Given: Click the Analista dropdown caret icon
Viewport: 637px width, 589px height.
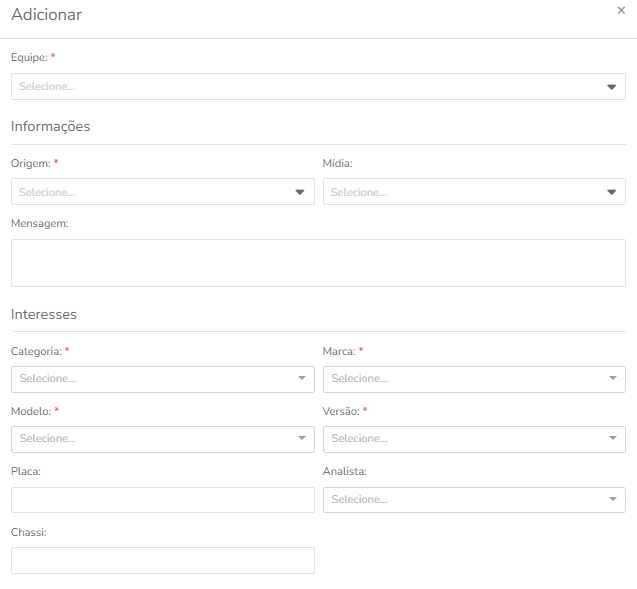Looking at the screenshot, I should click(613, 499).
